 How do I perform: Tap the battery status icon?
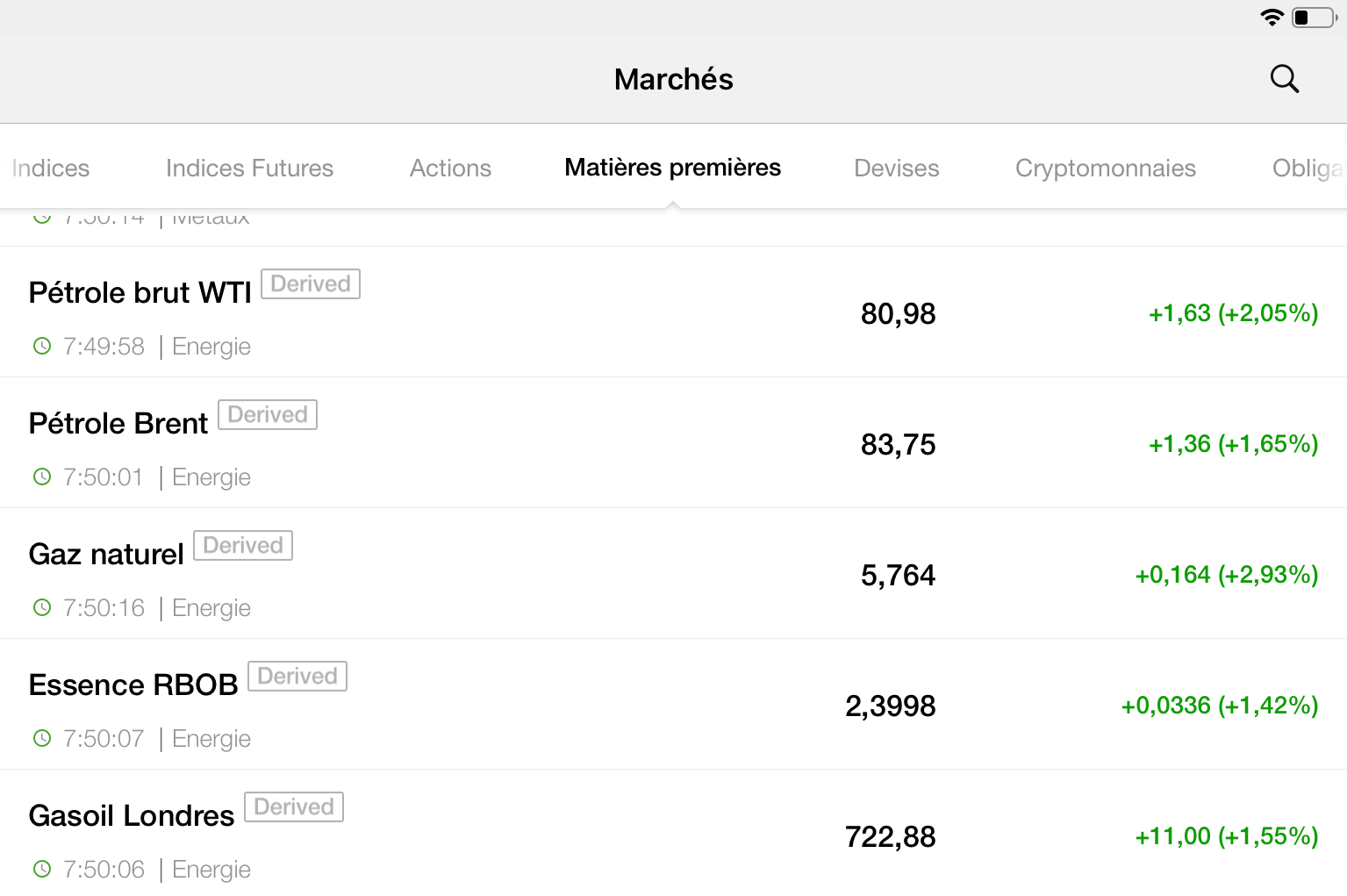tap(1314, 18)
